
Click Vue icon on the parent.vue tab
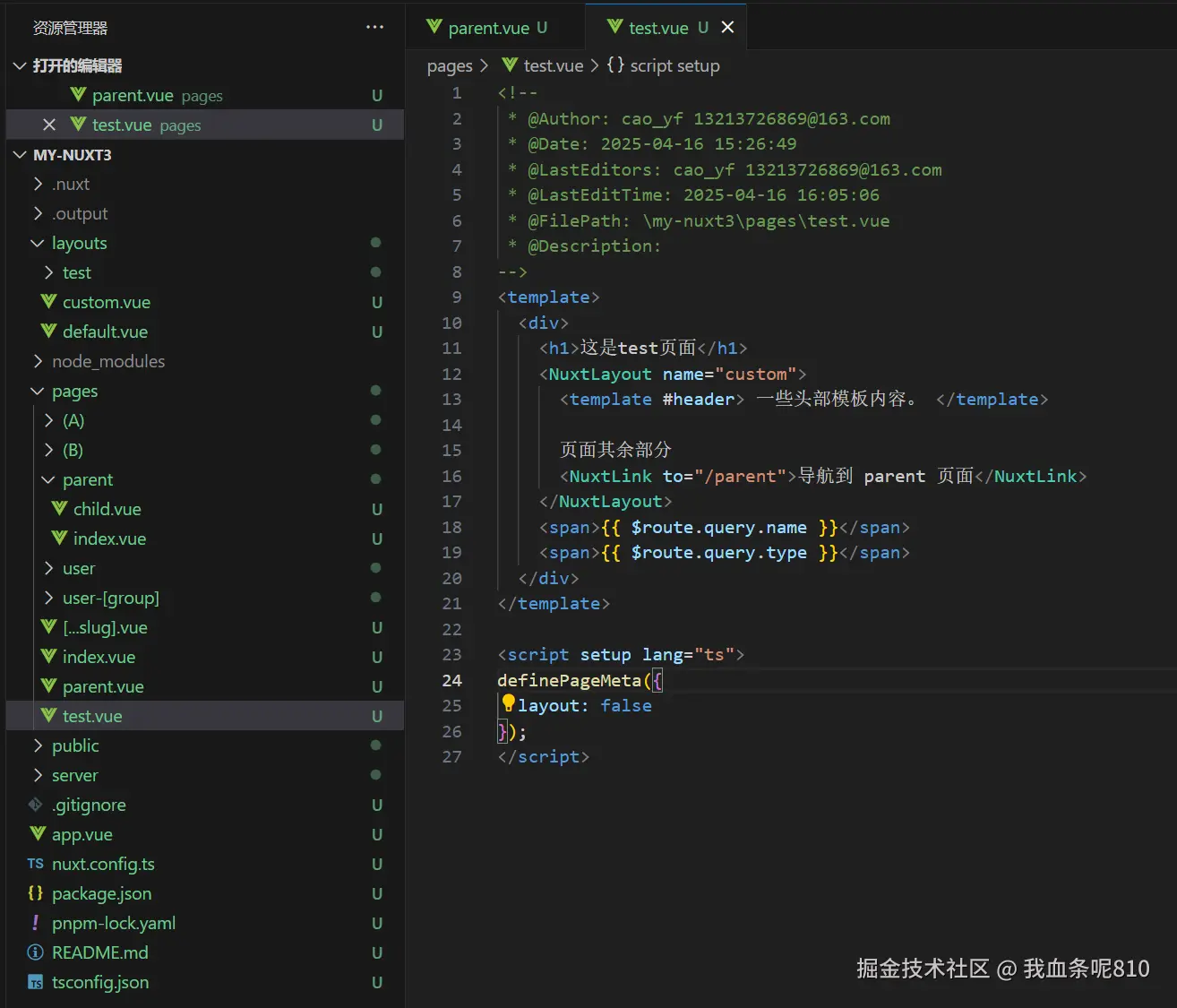(434, 27)
